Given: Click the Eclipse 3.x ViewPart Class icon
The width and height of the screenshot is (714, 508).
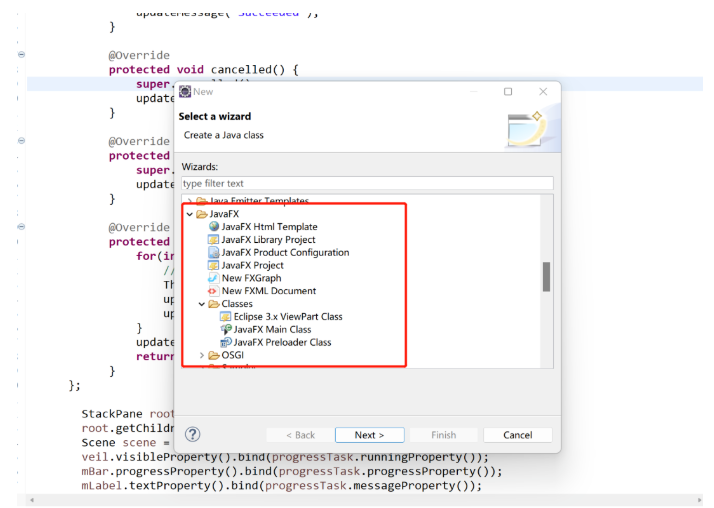Looking at the screenshot, I should [225, 316].
